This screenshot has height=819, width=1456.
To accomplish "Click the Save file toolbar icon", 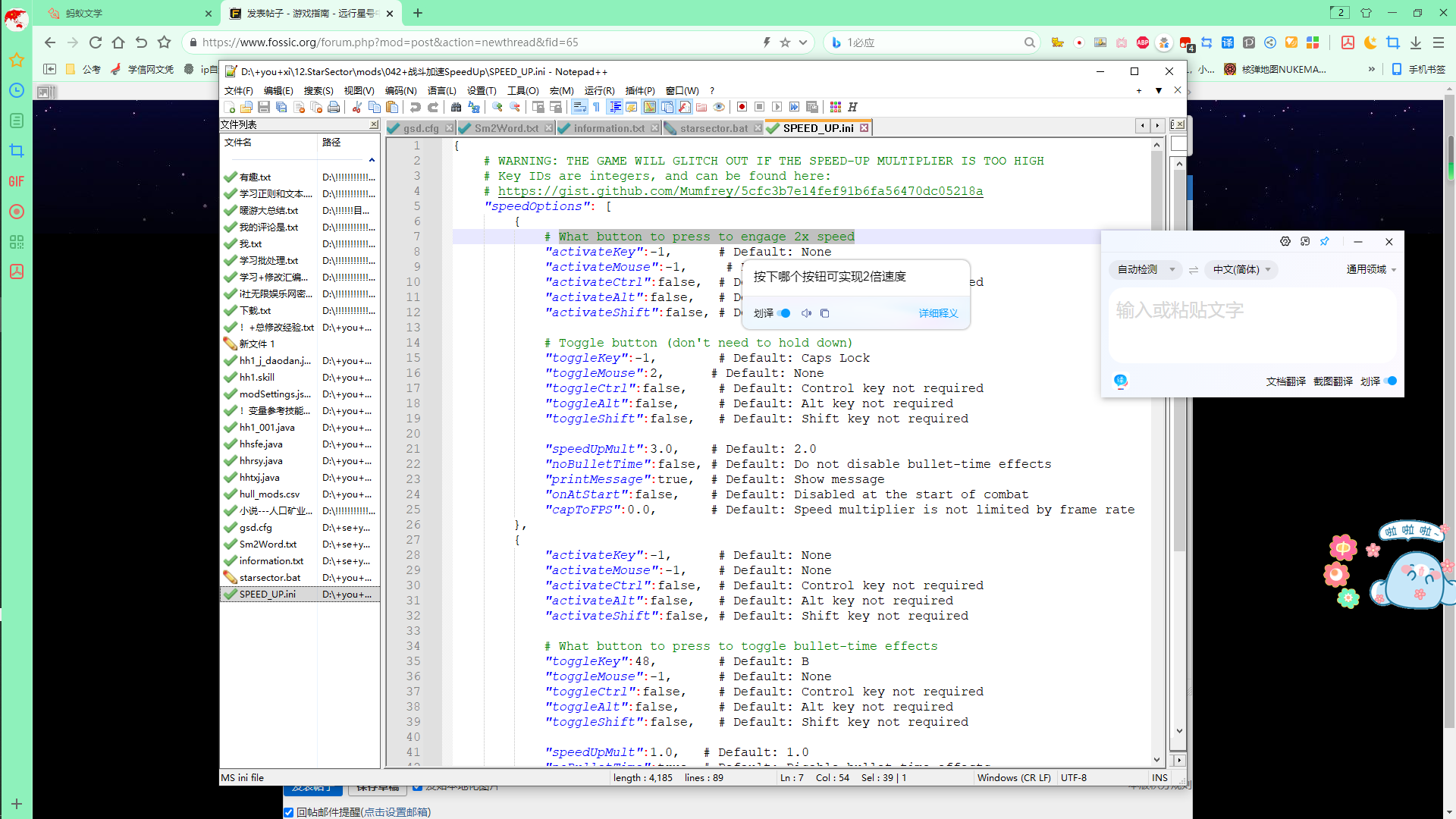I will [x=264, y=107].
